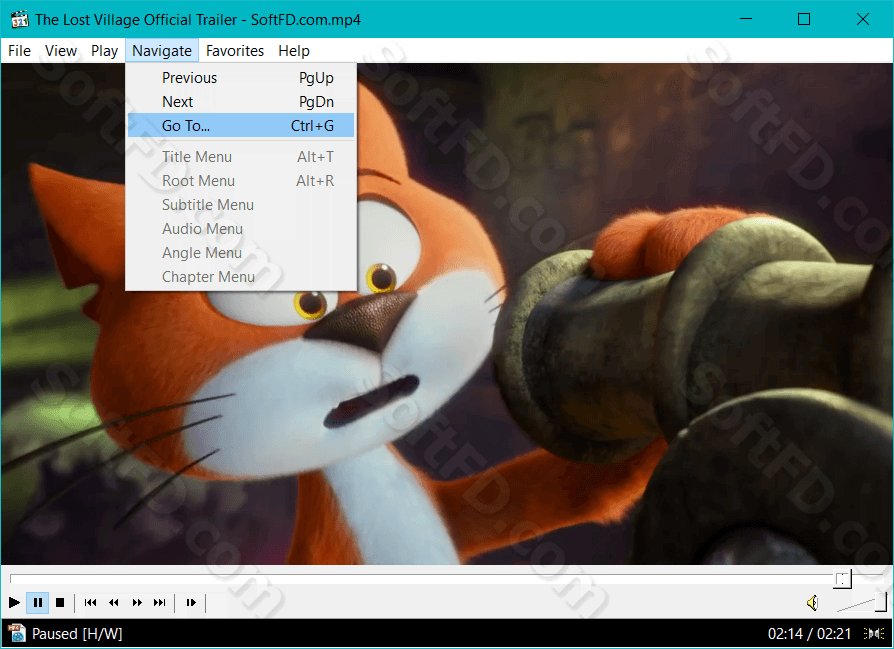Click the seek bar thumb
This screenshot has width=894, height=649.
tap(843, 579)
